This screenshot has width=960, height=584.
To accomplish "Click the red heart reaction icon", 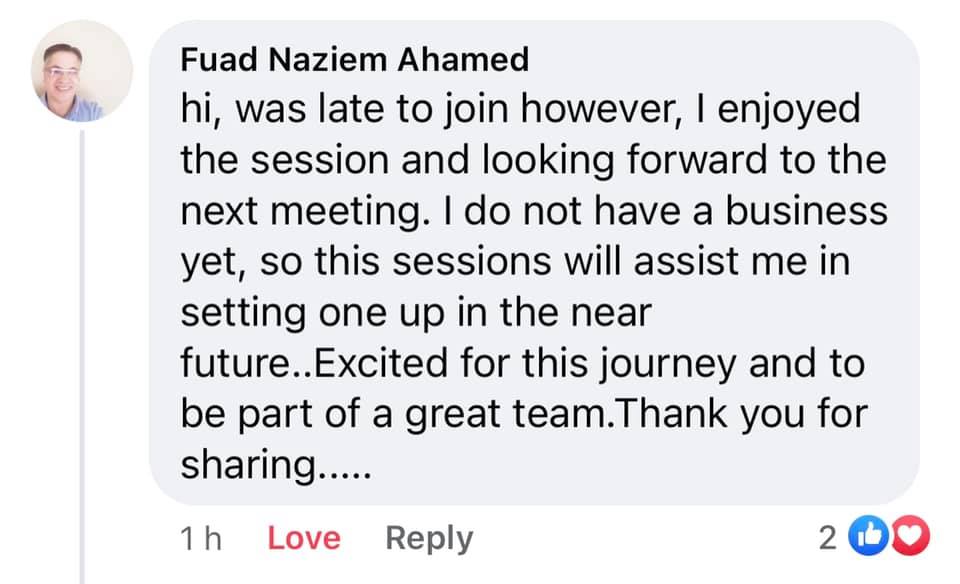I will click(x=910, y=536).
